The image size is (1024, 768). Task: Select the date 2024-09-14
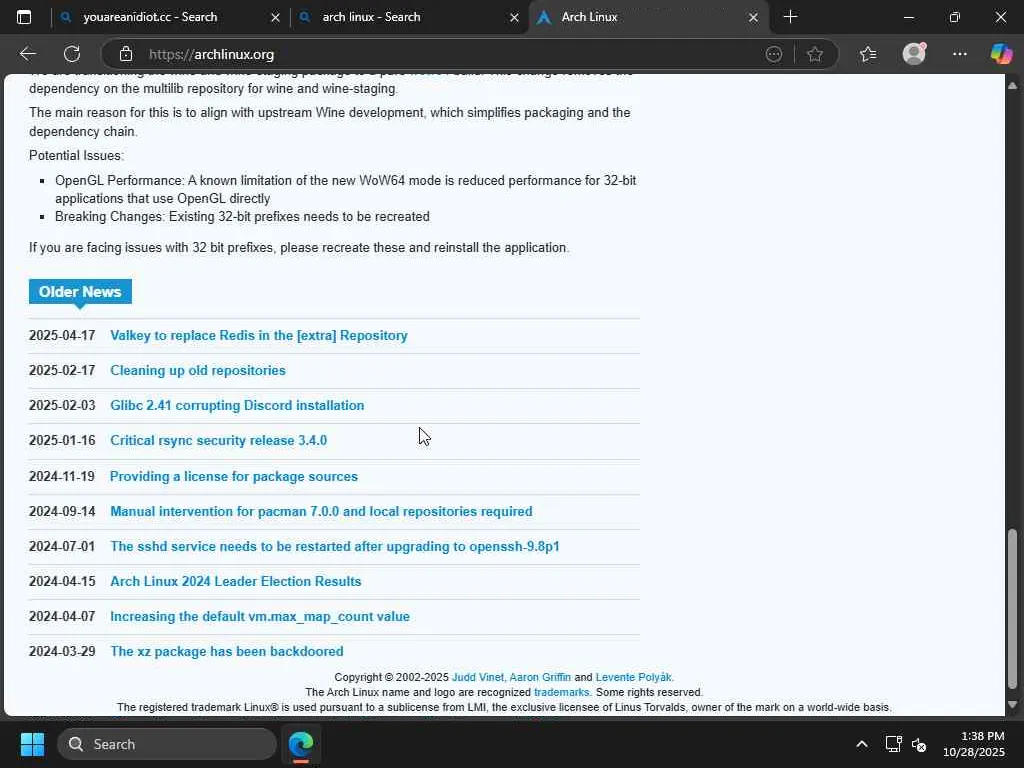click(62, 511)
